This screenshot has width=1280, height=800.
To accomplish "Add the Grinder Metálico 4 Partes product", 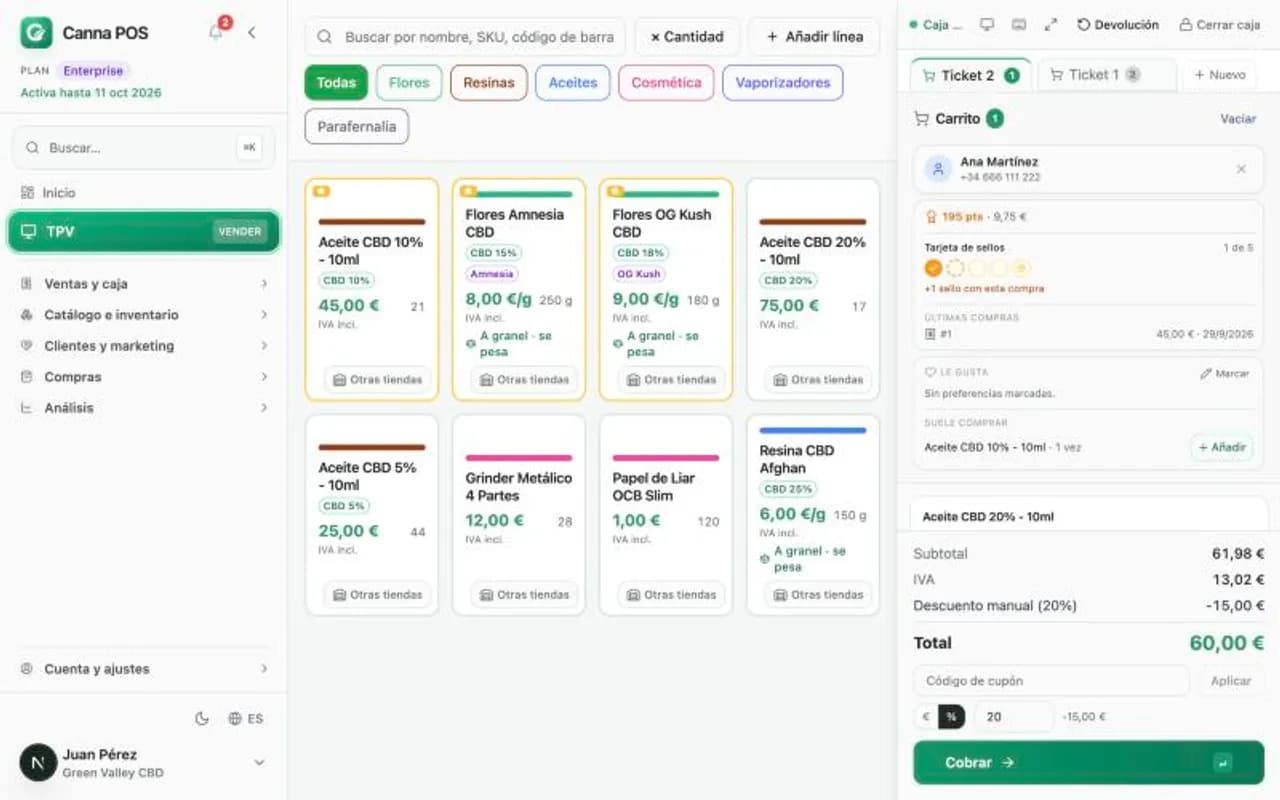I will click(x=519, y=515).
